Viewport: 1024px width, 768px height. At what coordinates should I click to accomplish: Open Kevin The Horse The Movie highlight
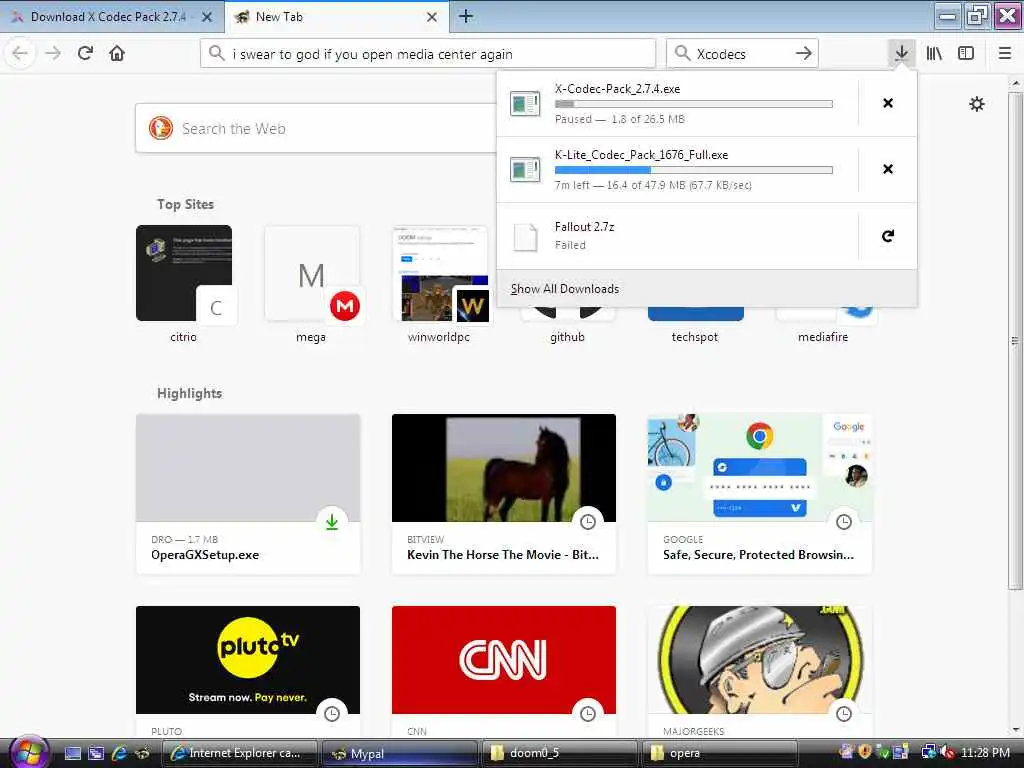click(504, 494)
